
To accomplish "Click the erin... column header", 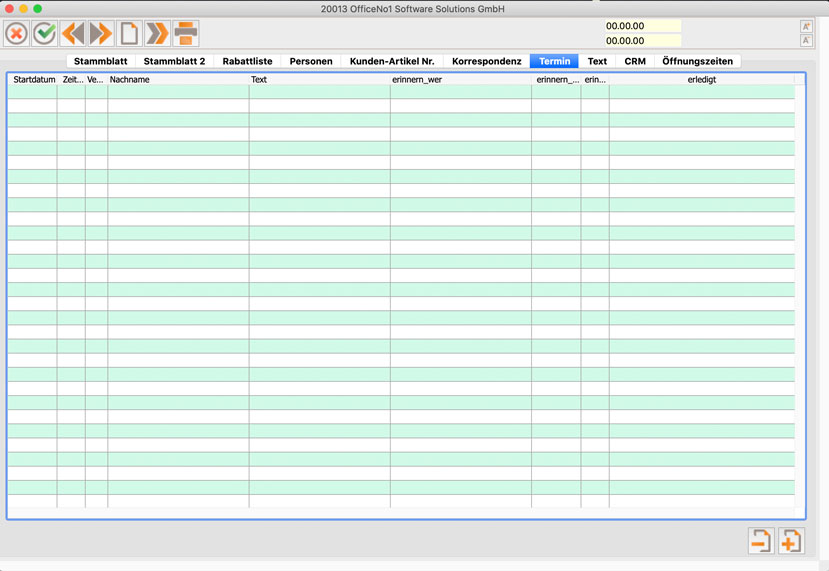I will pos(595,79).
